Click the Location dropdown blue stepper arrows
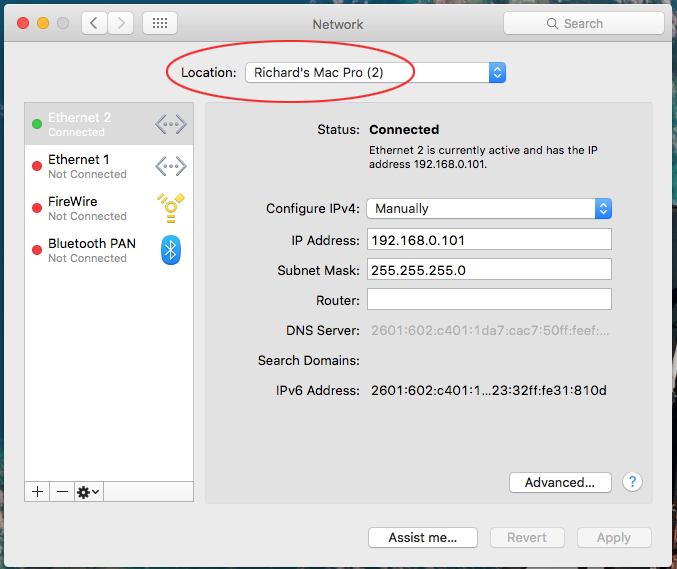 click(x=497, y=73)
